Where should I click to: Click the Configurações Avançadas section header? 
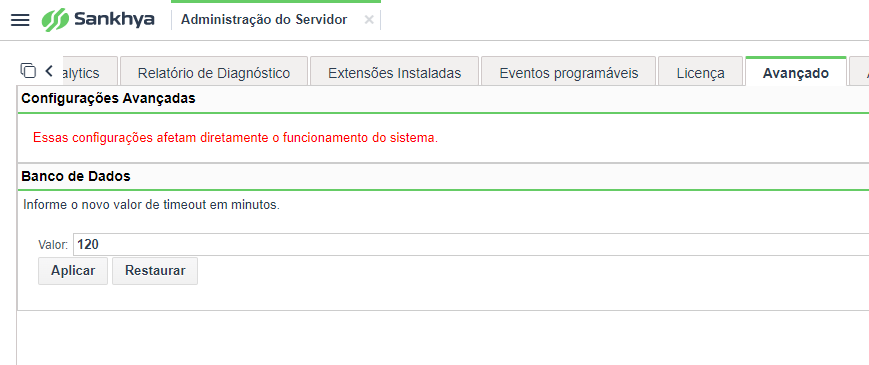tap(108, 99)
